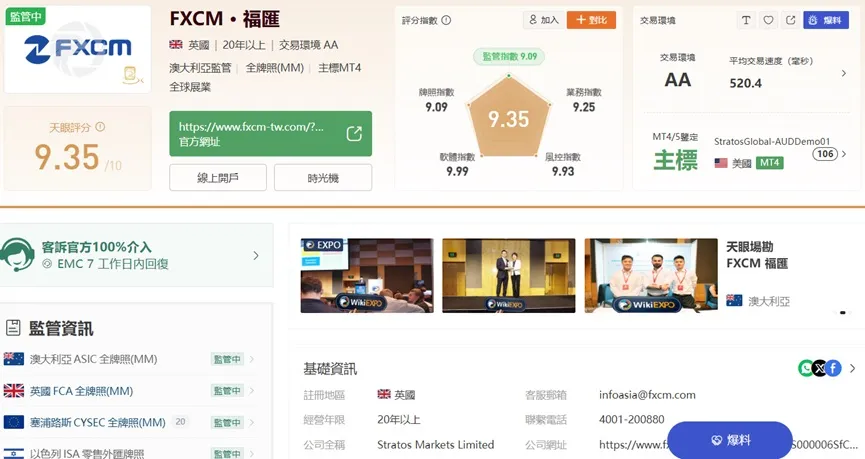Click the X (Twitter) icon in 基礎資訊

(820, 368)
